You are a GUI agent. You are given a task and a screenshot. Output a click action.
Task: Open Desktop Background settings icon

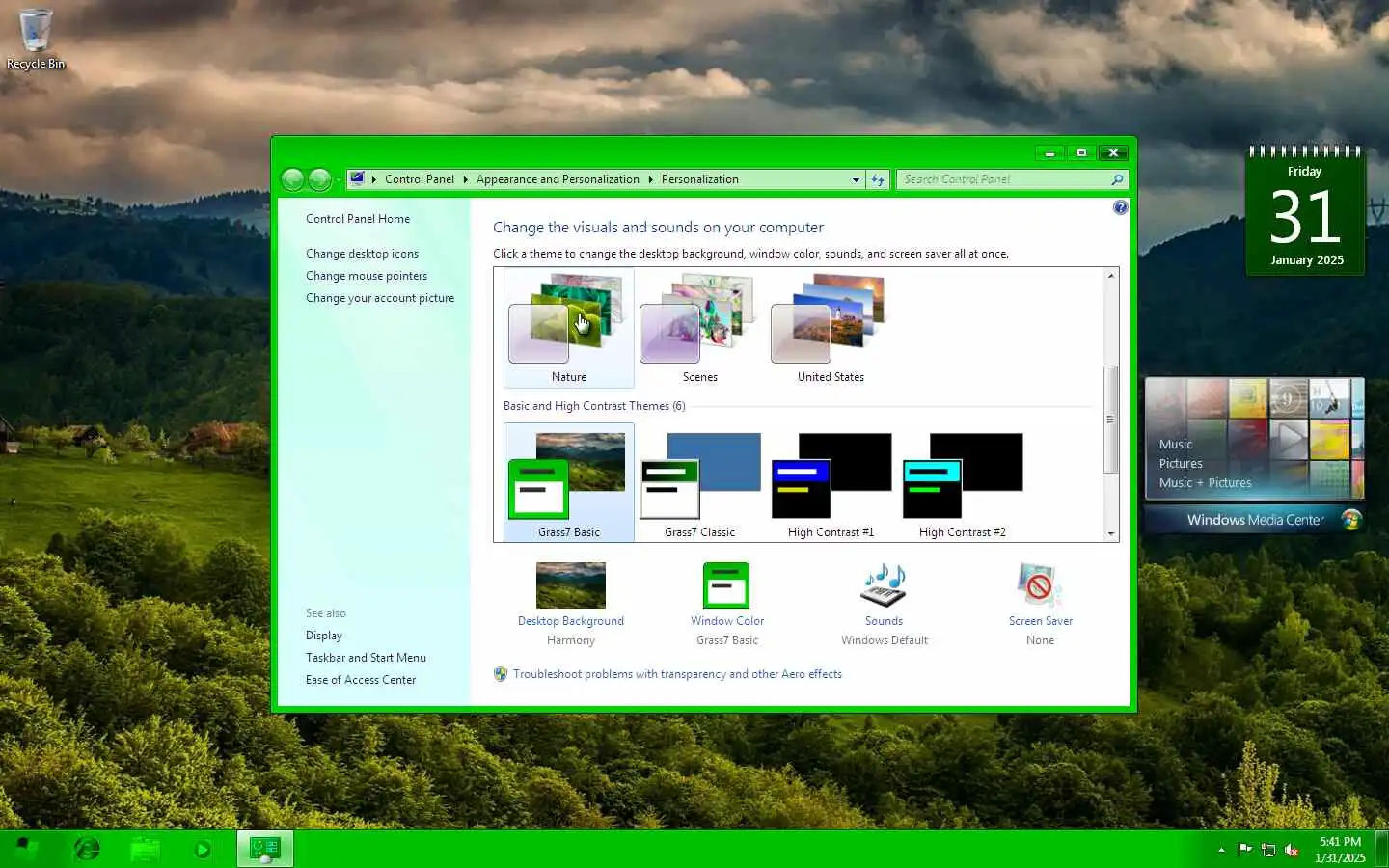(571, 584)
